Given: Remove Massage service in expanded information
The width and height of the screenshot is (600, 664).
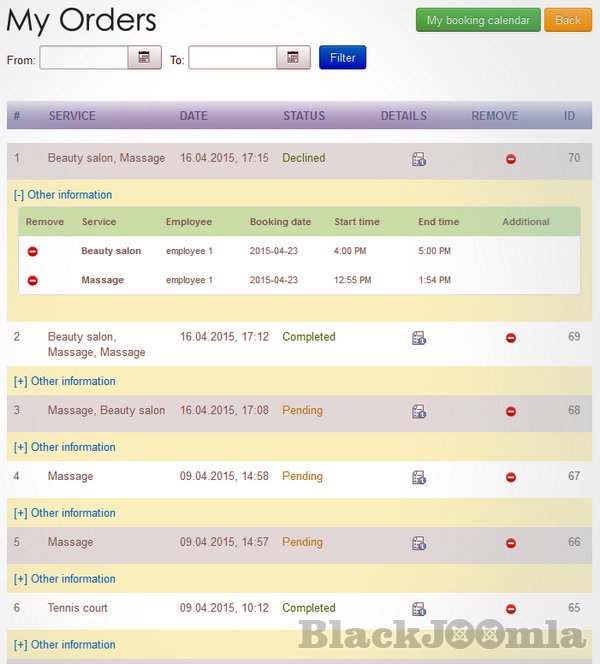Looking at the screenshot, I should click(33, 281).
